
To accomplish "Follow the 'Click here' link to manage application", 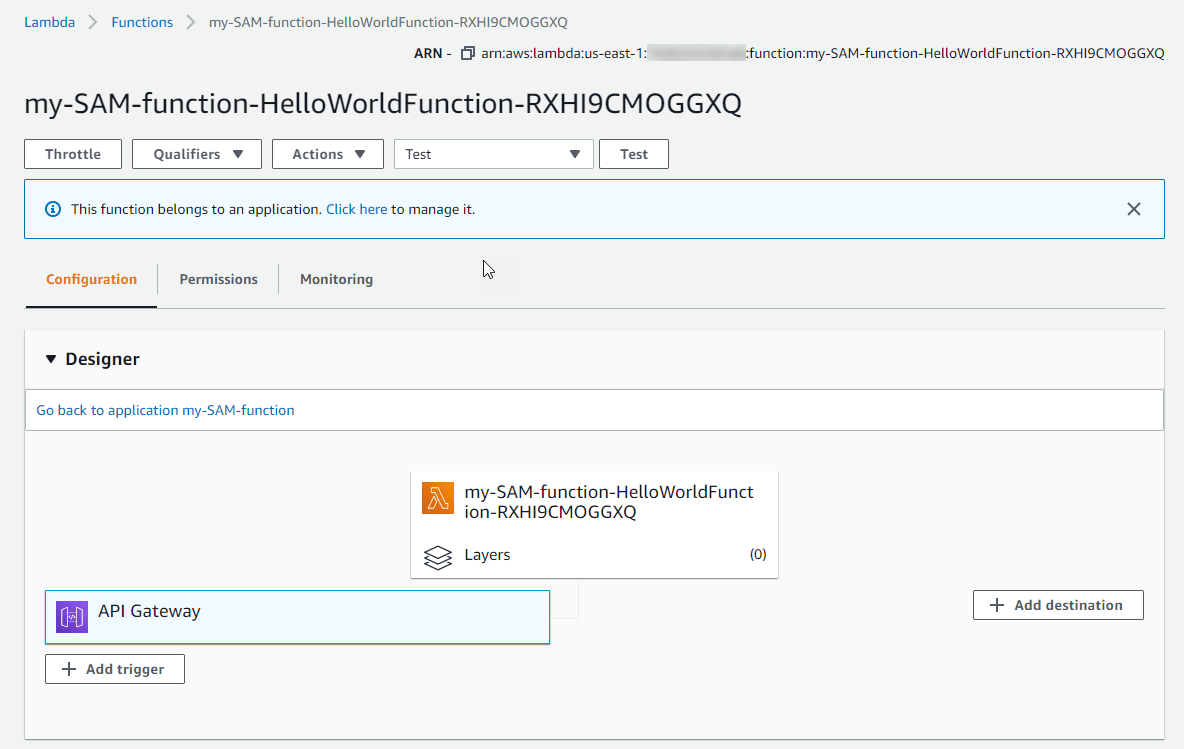I will tap(356, 209).
